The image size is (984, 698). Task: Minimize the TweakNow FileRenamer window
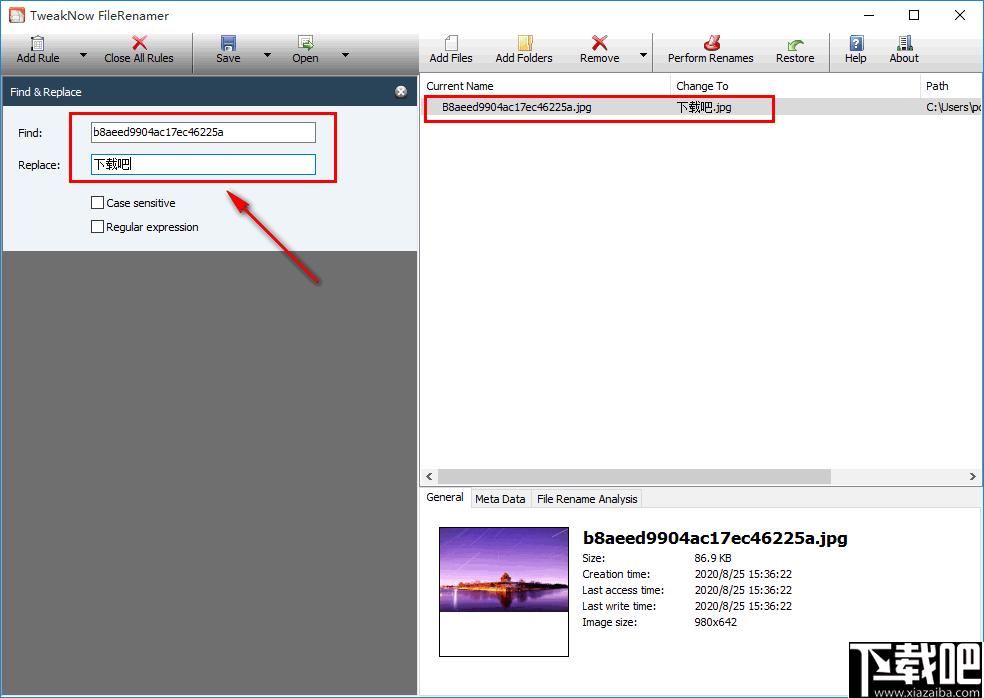coord(869,15)
